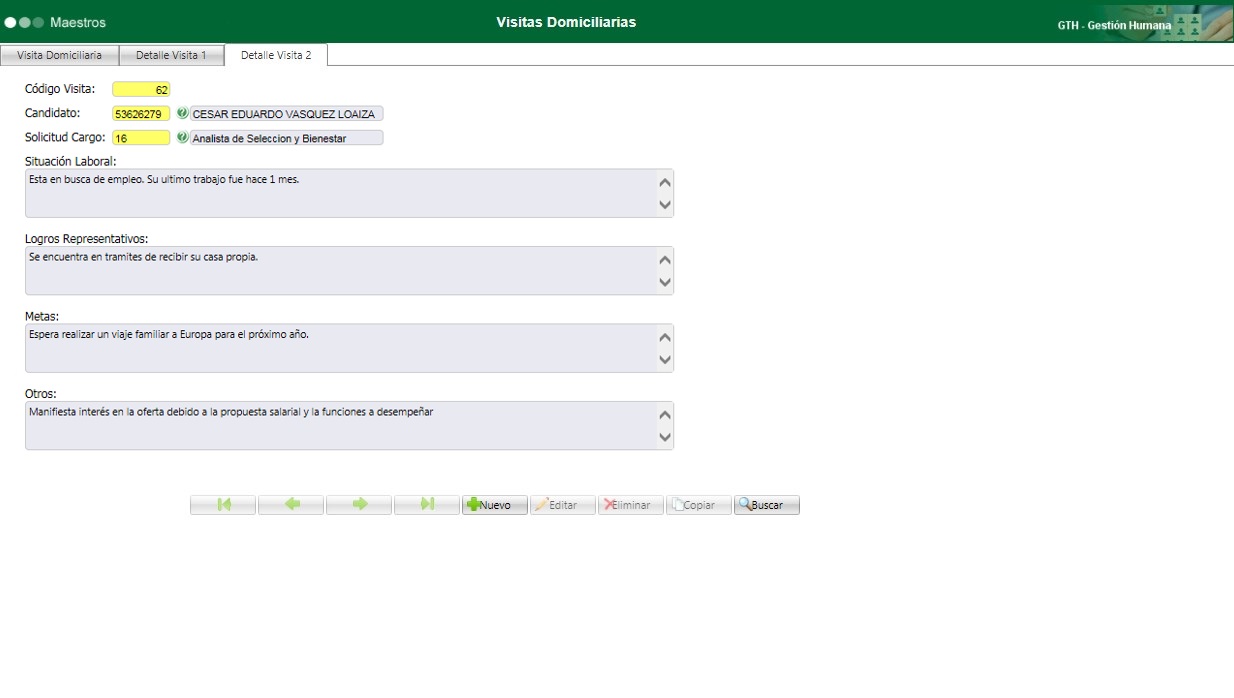Click the Visitas Domiciliarias title
The image size is (1234, 698).
566,22
